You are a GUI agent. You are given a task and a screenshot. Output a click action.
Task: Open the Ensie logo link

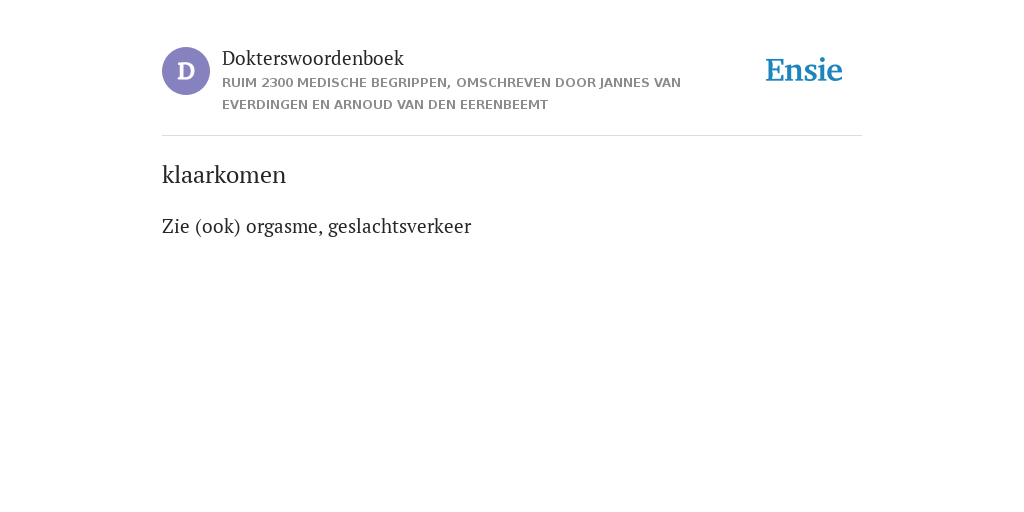pos(804,70)
